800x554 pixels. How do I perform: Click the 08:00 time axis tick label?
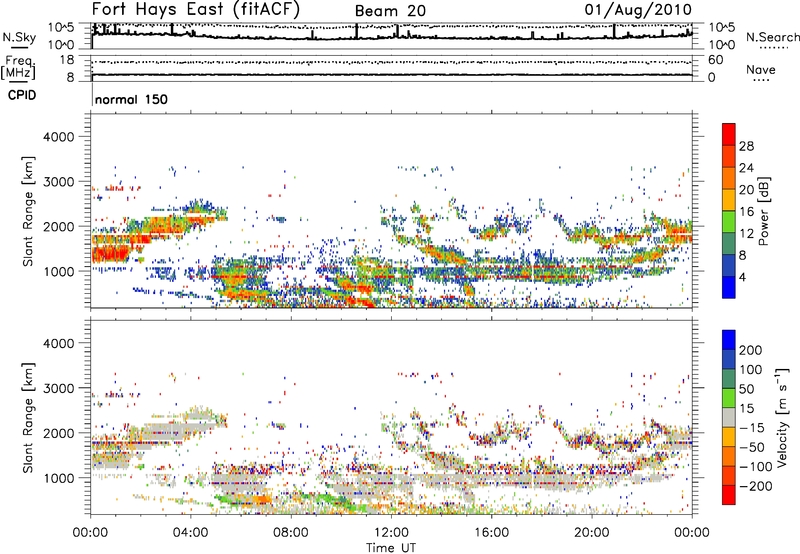291,533
